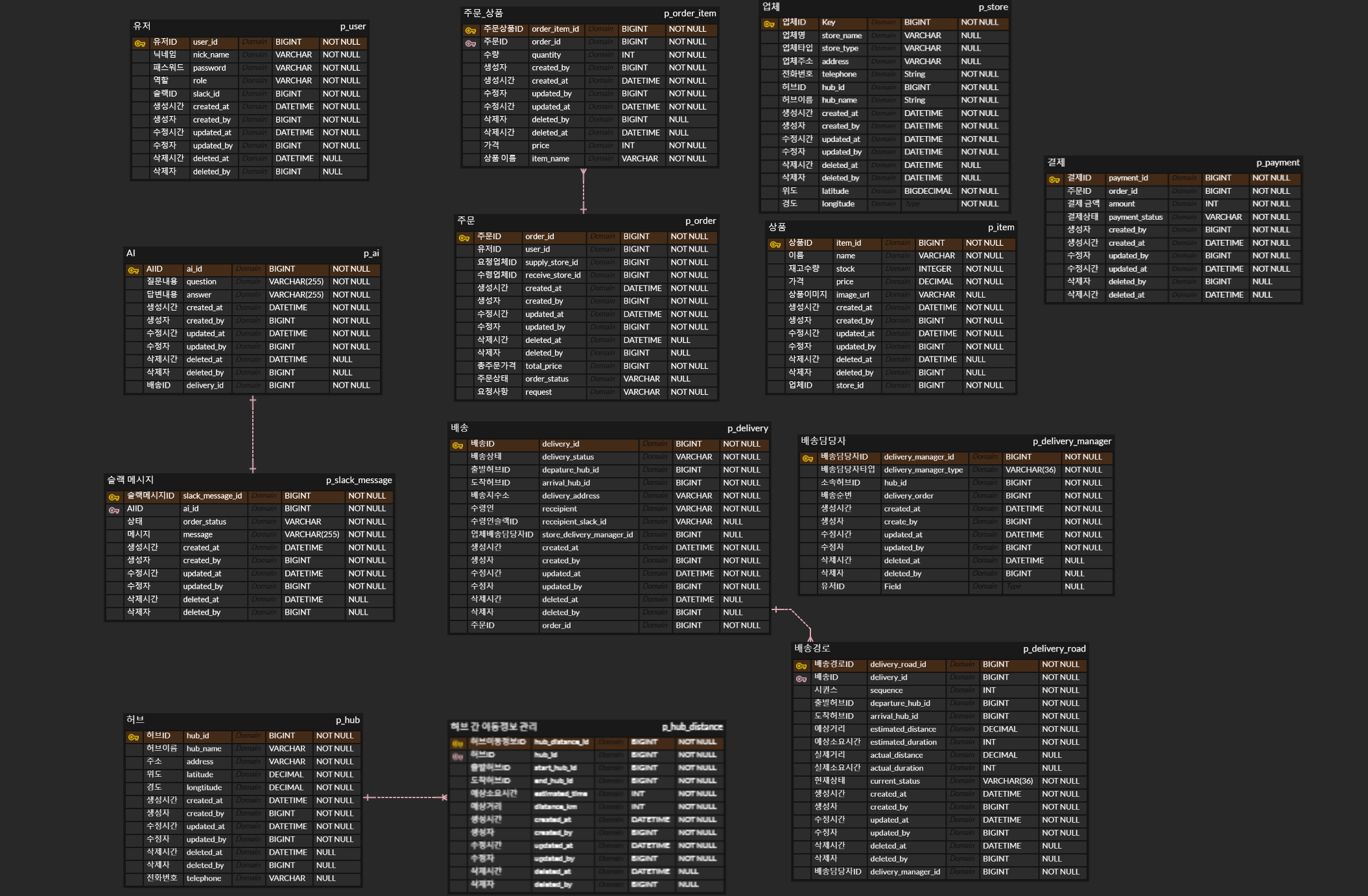Screen dimensions: 1368x896
Task: Click the primary key icon next to payment_id
Action: click(1054, 180)
